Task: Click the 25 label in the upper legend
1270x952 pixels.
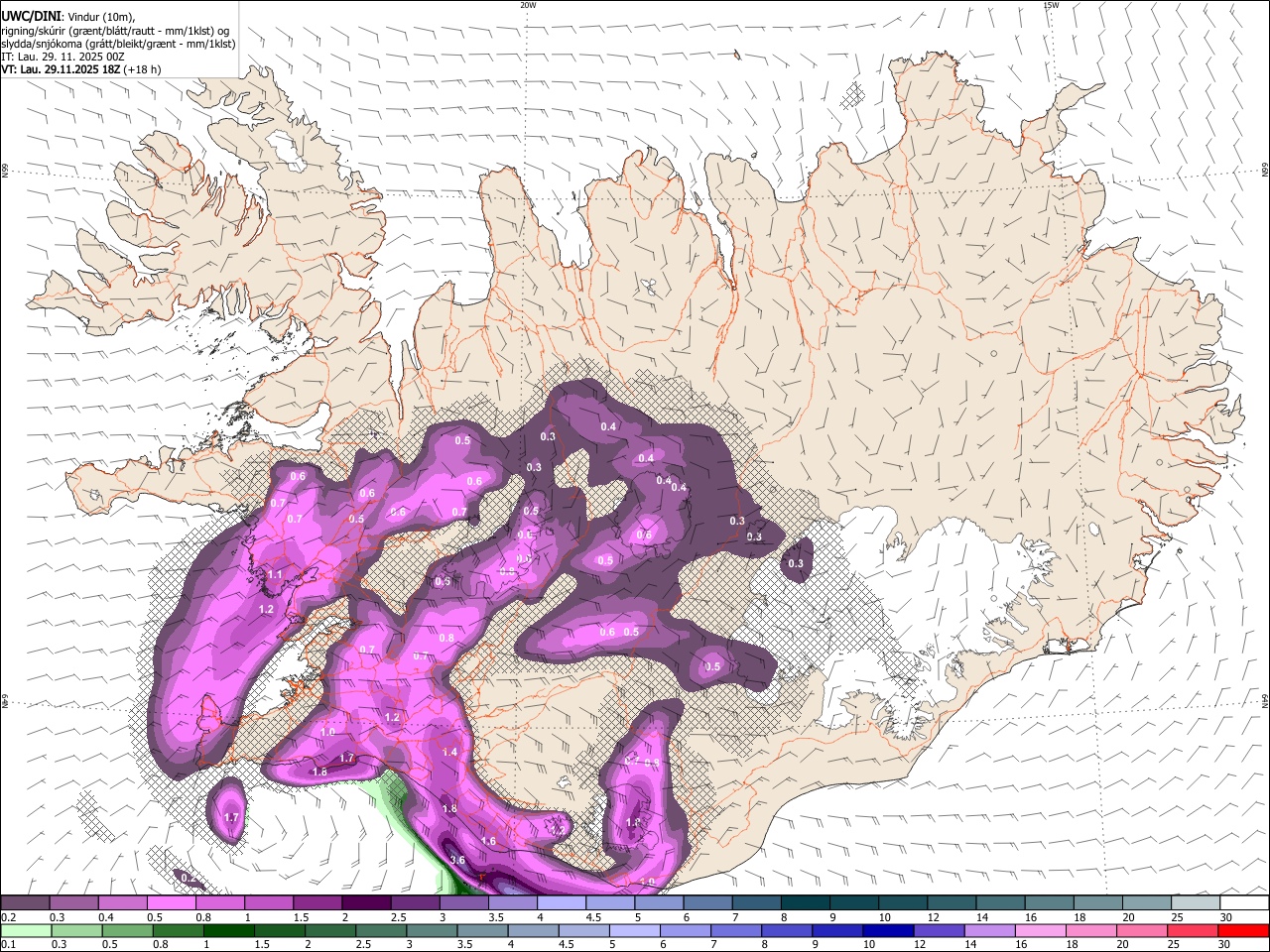Action: (x=1177, y=917)
